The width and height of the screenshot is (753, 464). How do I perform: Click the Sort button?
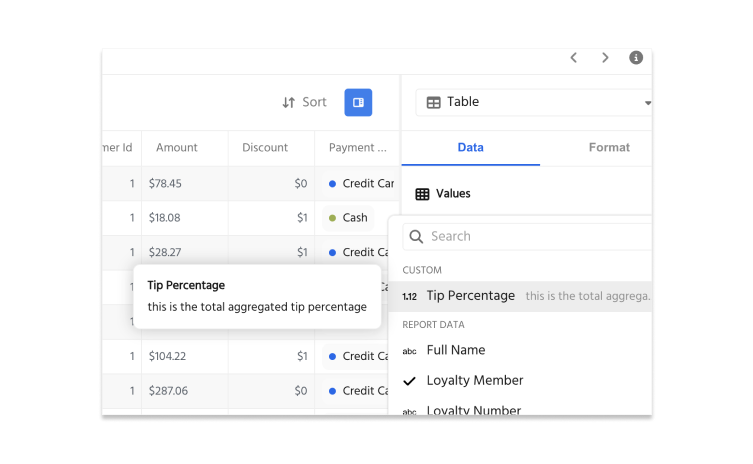[x=304, y=102]
